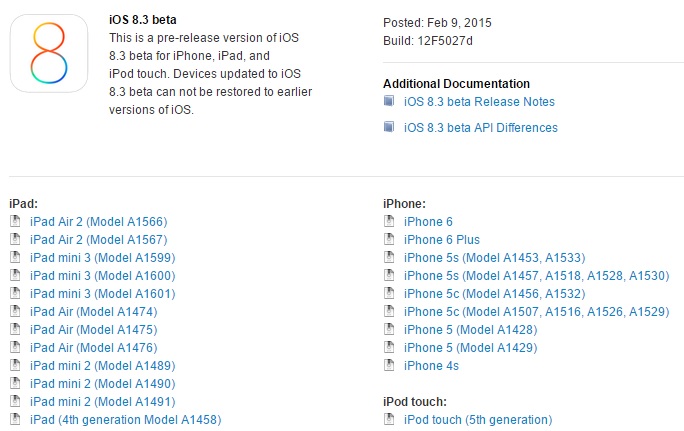Viewport: 684px width, 431px height.
Task: Click file icon next to iPhone 4s
Action: pyautogui.click(x=389, y=365)
